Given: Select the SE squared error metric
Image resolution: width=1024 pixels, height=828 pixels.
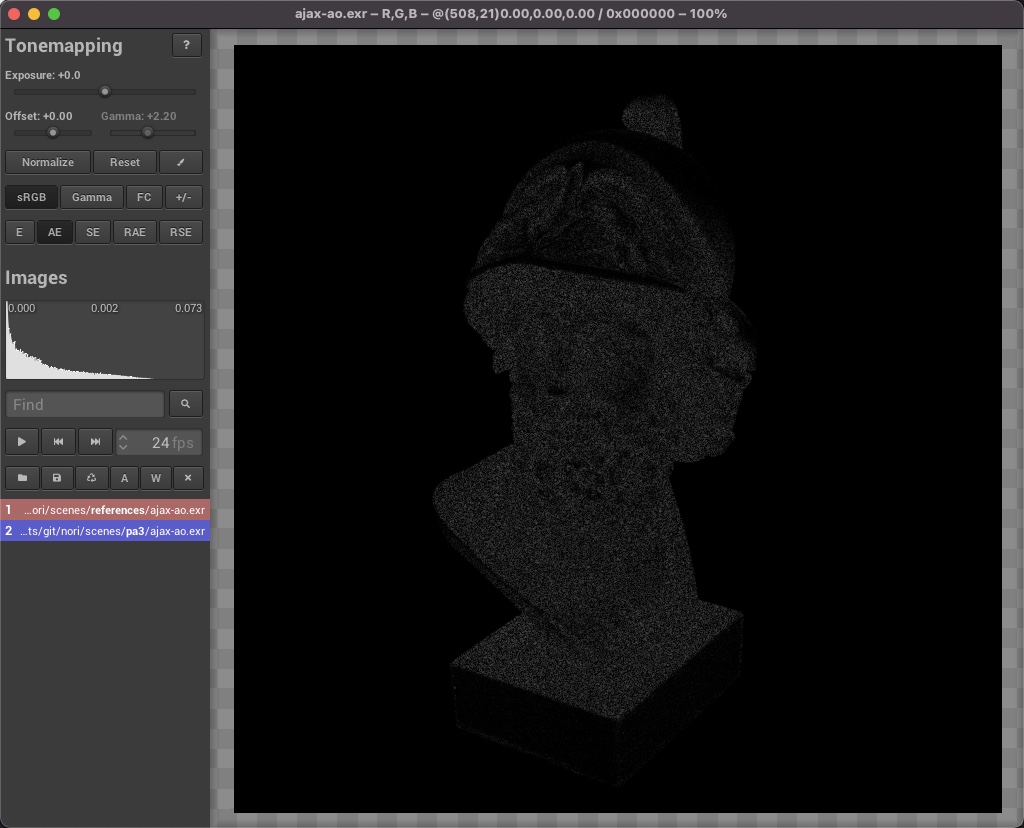Looking at the screenshot, I should [93, 232].
